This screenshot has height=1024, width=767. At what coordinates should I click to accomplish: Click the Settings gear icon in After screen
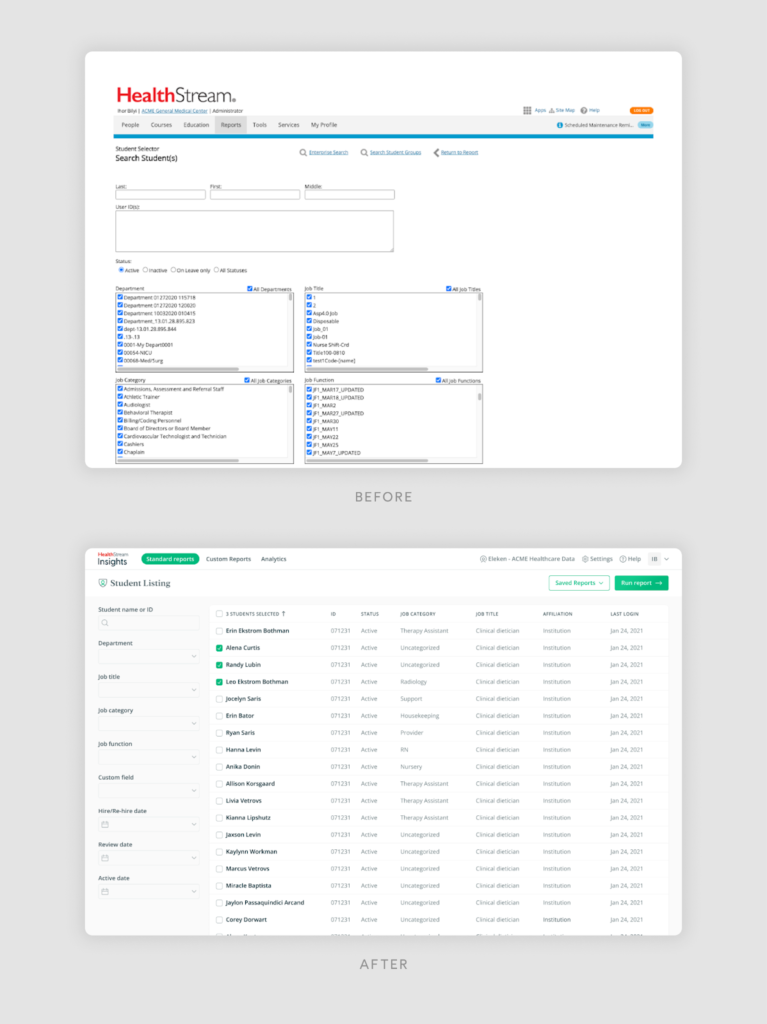click(585, 559)
